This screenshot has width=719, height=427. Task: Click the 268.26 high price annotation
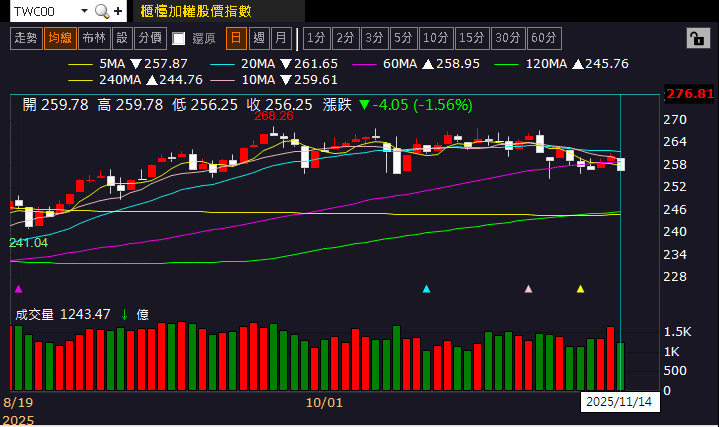tap(274, 116)
